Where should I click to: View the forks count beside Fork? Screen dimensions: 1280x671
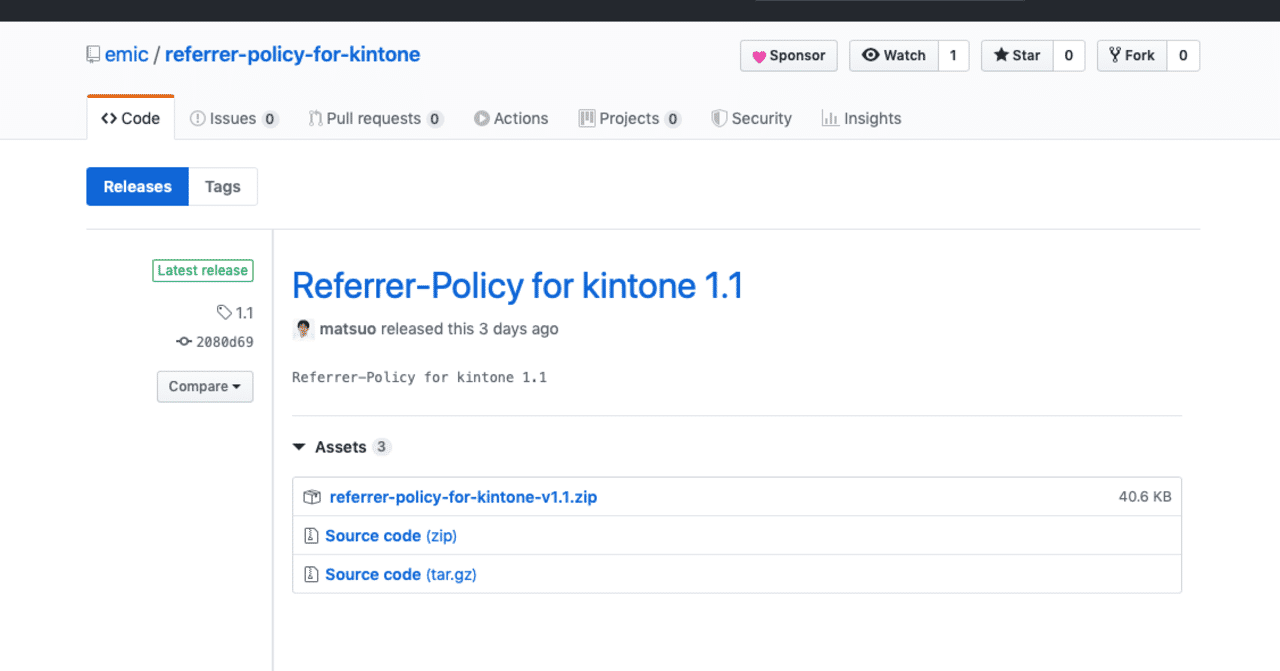[x=1183, y=56]
